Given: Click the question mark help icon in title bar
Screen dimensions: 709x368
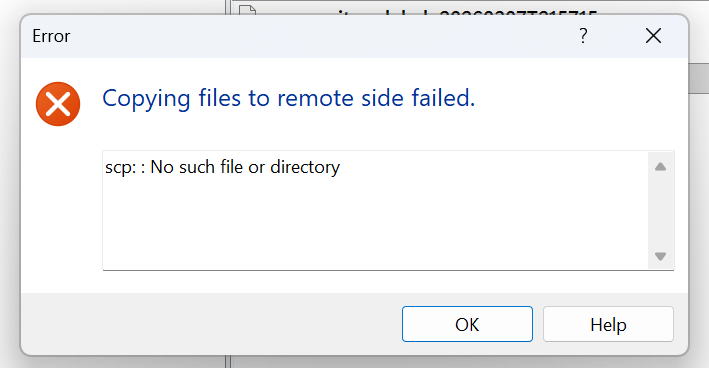Looking at the screenshot, I should point(583,36).
